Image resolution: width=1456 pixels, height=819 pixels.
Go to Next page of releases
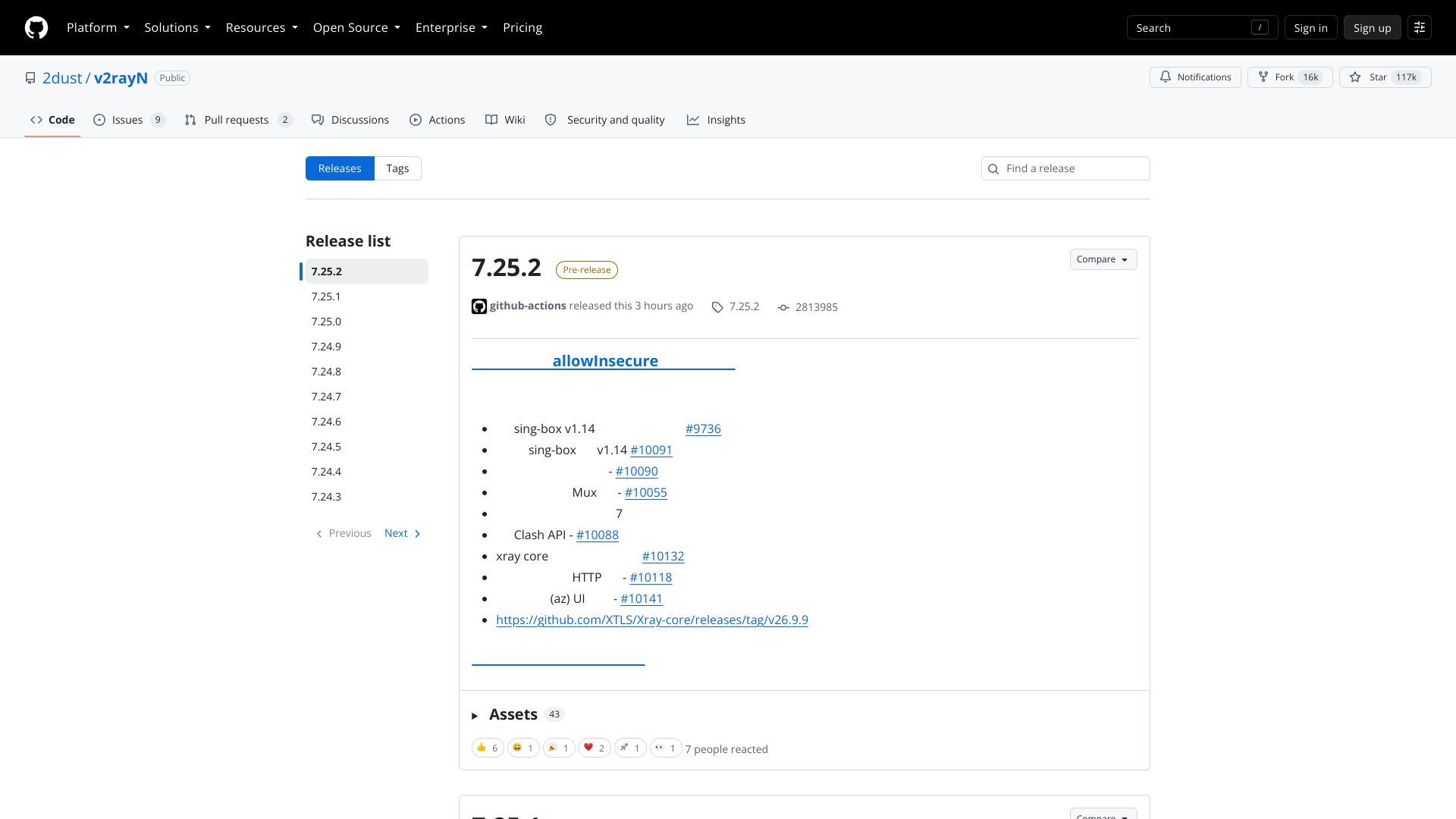tap(403, 533)
